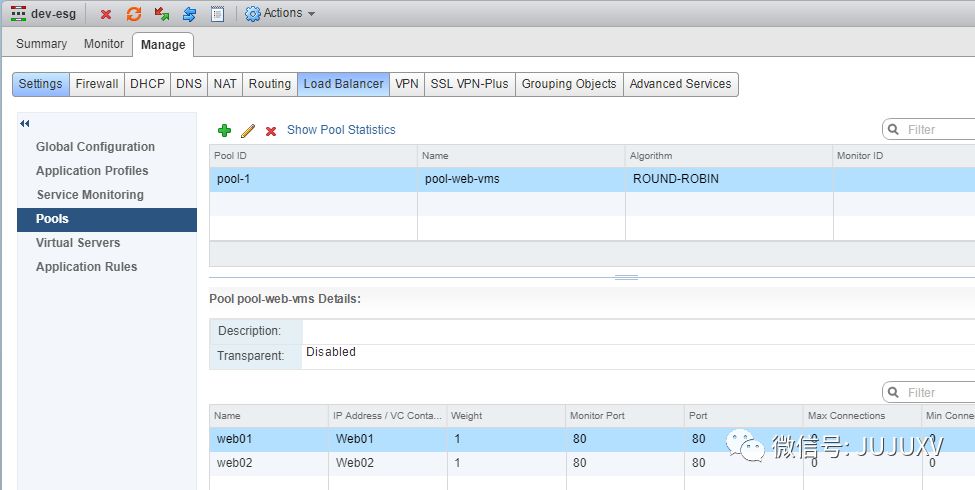Click the orange refresh icon in top toolbar
This screenshot has height=490, width=975.
[134, 14]
